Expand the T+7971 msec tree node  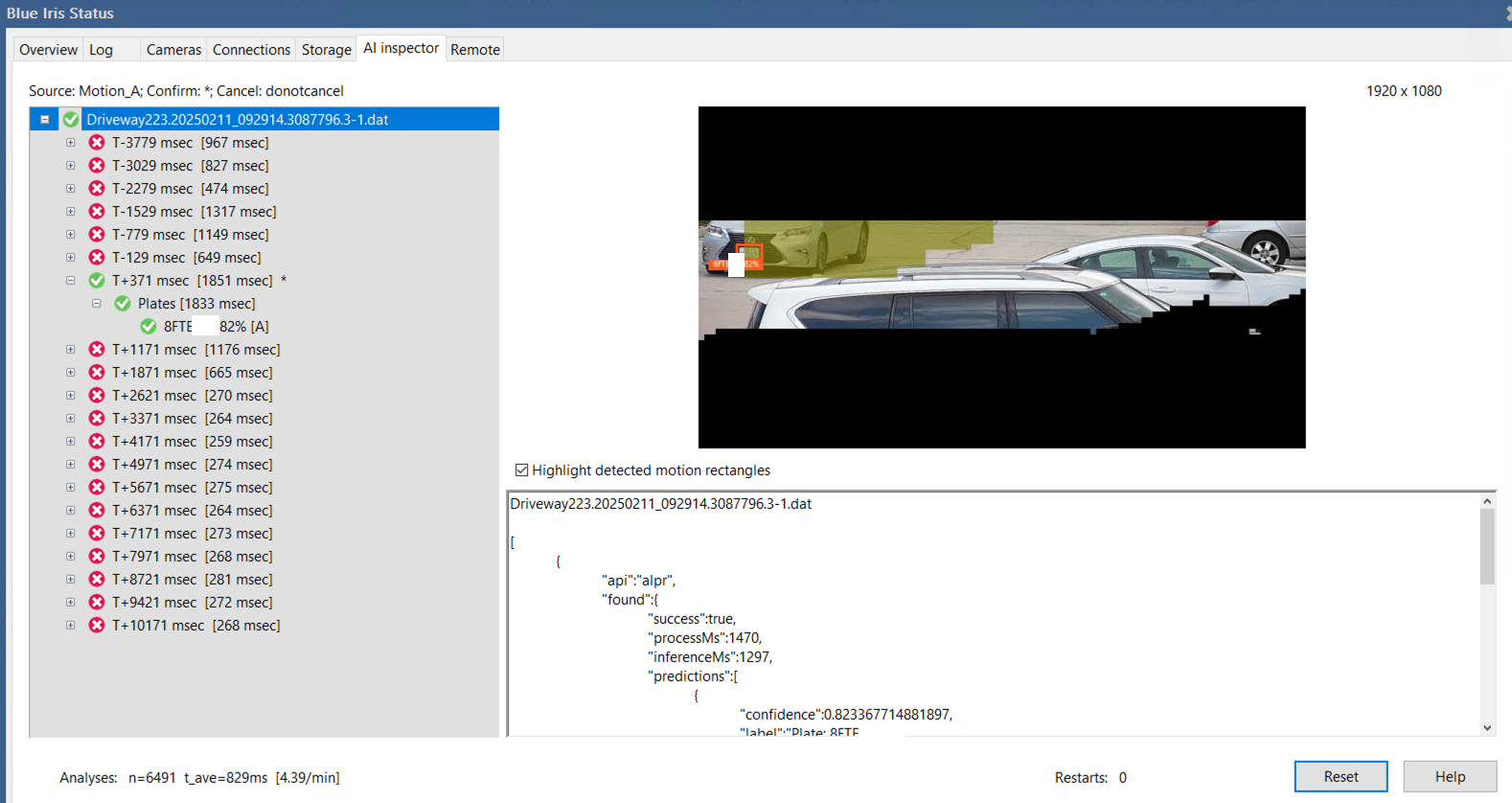[x=70, y=557]
